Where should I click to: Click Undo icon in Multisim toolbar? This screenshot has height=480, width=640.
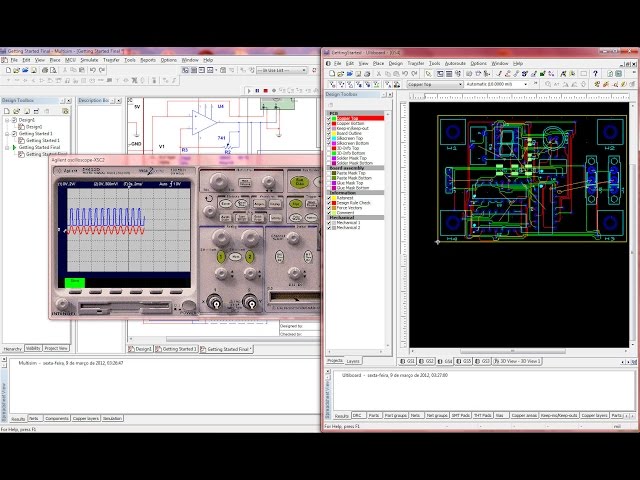[93, 70]
